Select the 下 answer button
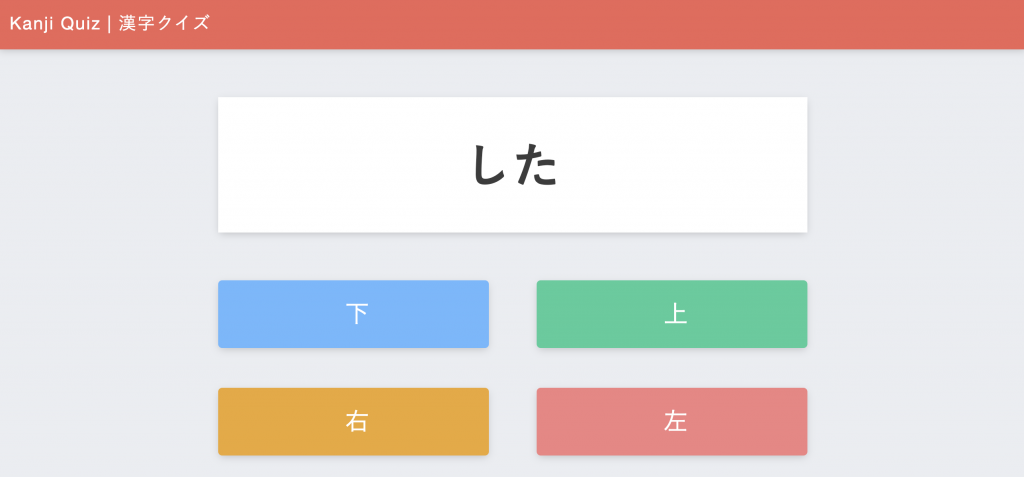Image resolution: width=1024 pixels, height=477 pixels. pyautogui.click(x=353, y=314)
